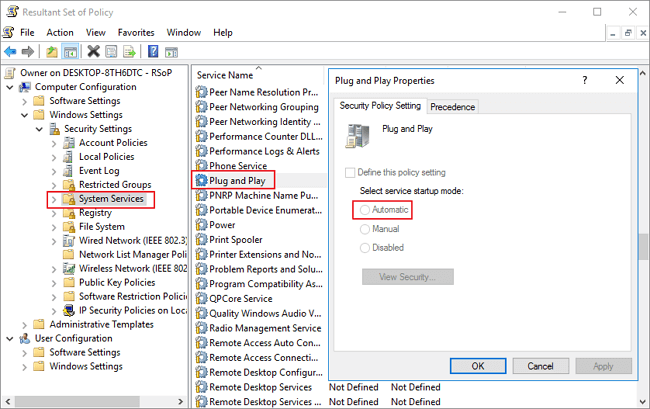Select Automatic startup mode radio button

coord(365,210)
